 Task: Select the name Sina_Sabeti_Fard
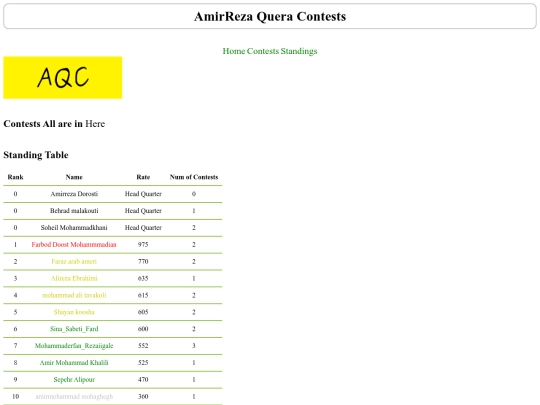74,329
